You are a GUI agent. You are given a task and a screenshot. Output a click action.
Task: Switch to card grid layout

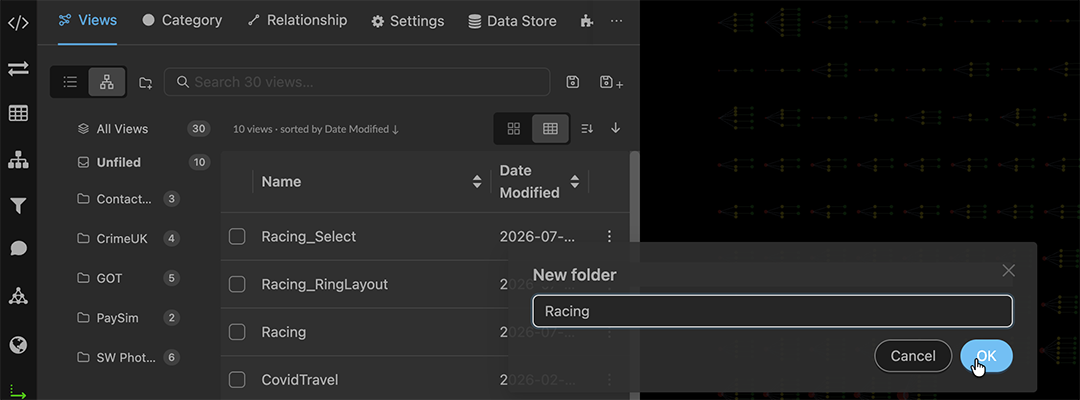pyautogui.click(x=513, y=129)
